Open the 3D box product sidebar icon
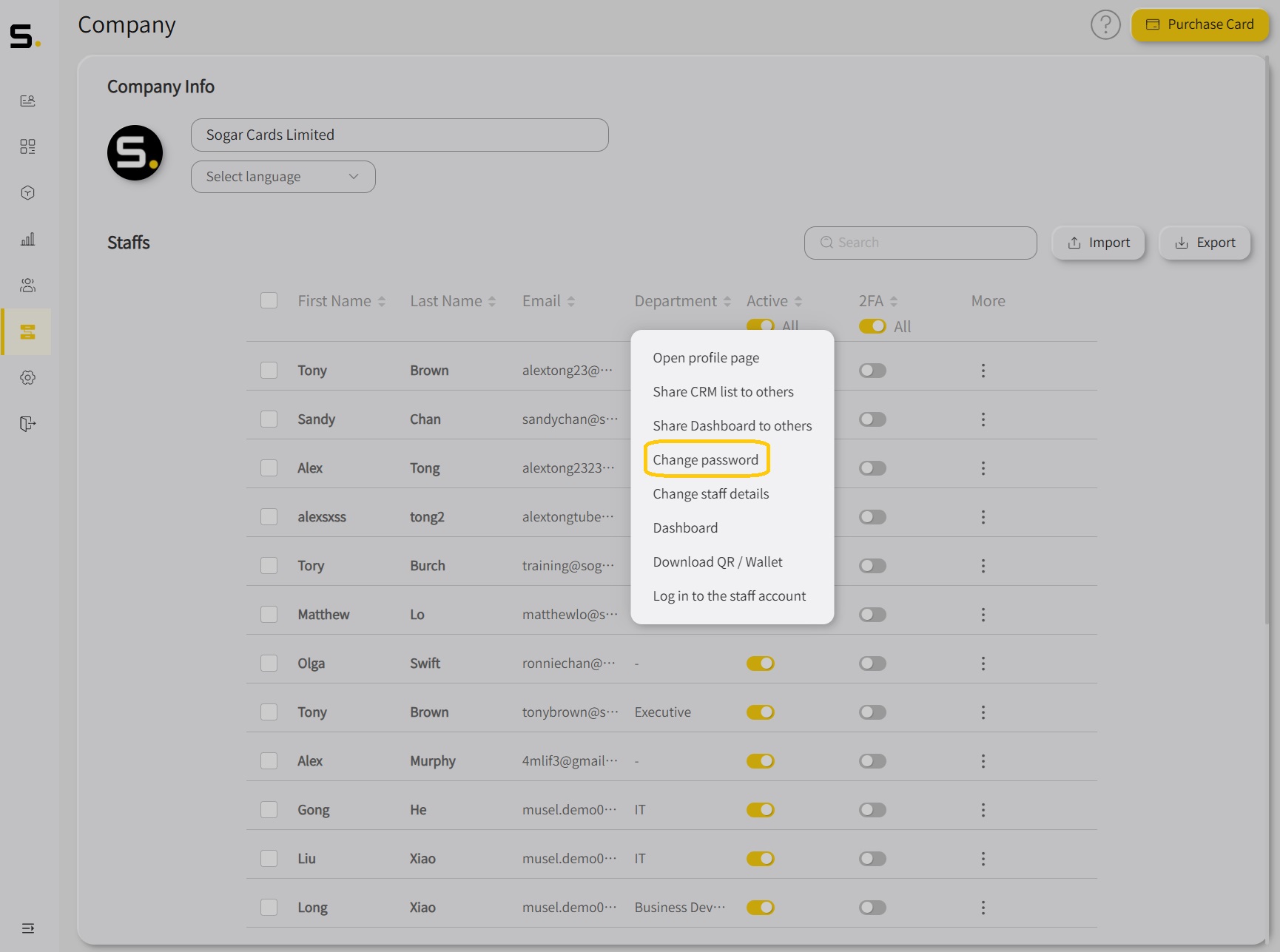The width and height of the screenshot is (1280, 952). (x=27, y=193)
